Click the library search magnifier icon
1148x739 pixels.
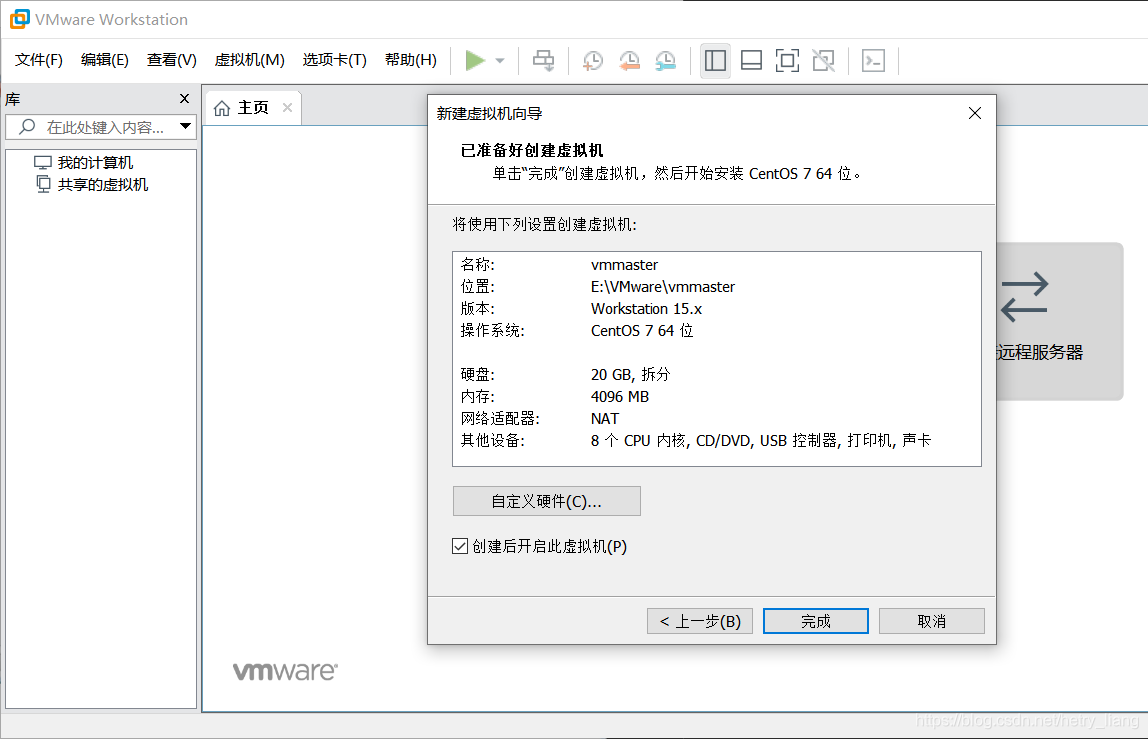27,127
